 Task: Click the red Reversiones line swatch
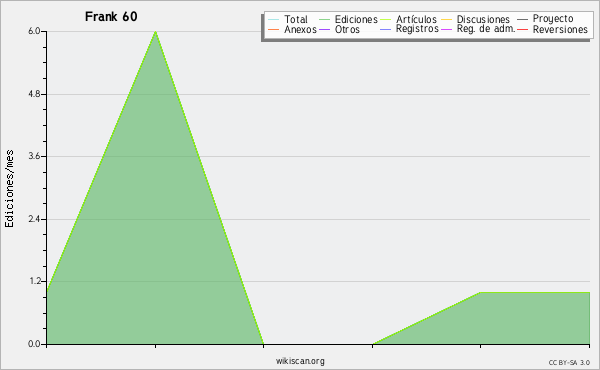(522, 29)
